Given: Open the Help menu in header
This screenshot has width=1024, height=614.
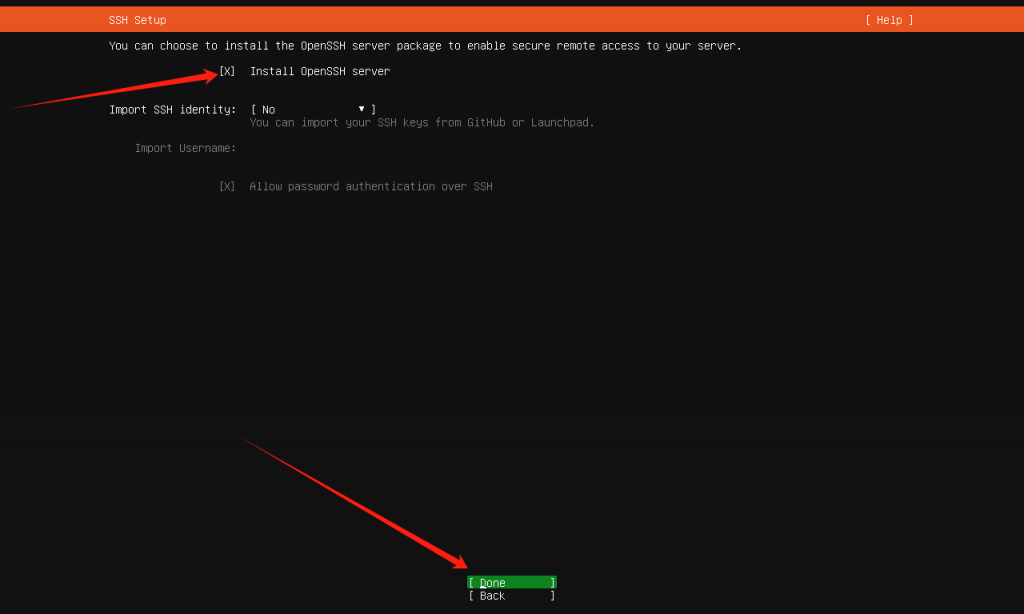Looking at the screenshot, I should tap(889, 20).
